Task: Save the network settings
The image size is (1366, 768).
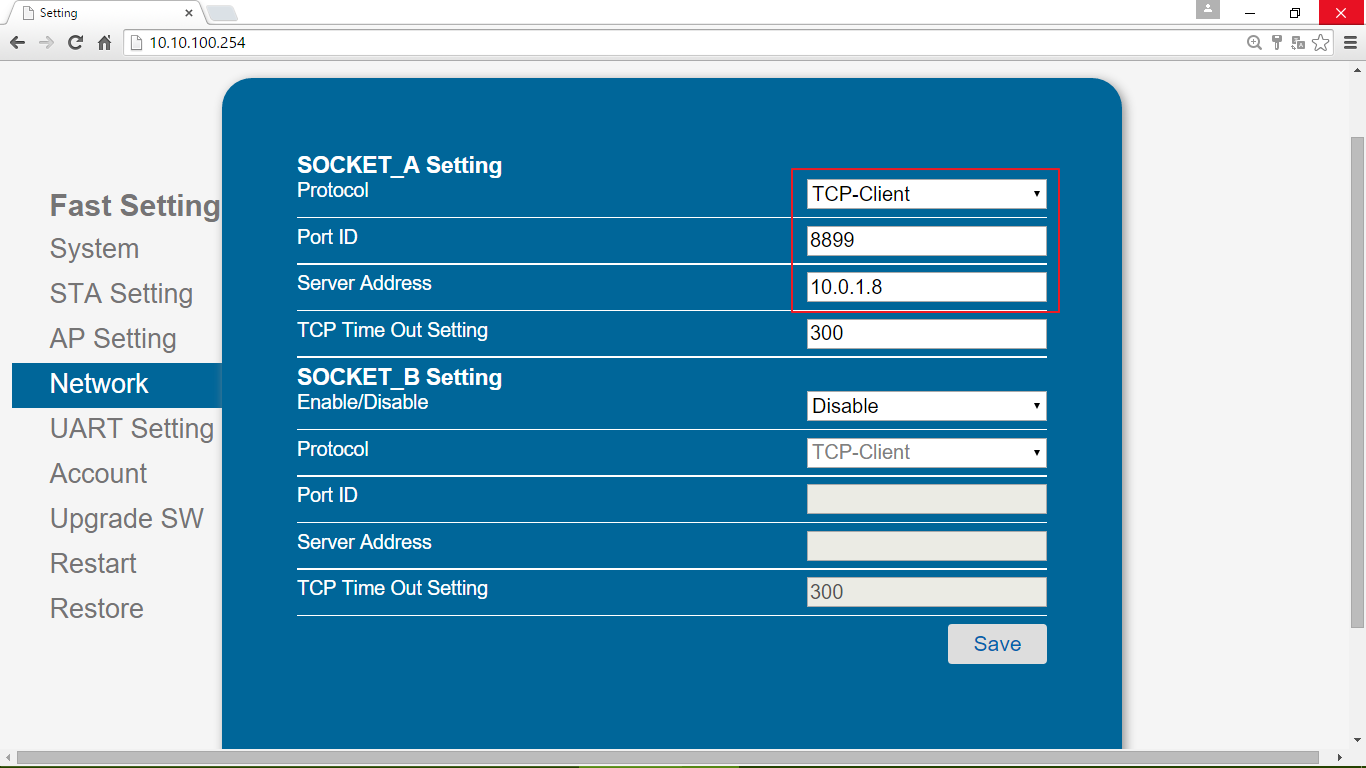Action: [997, 644]
